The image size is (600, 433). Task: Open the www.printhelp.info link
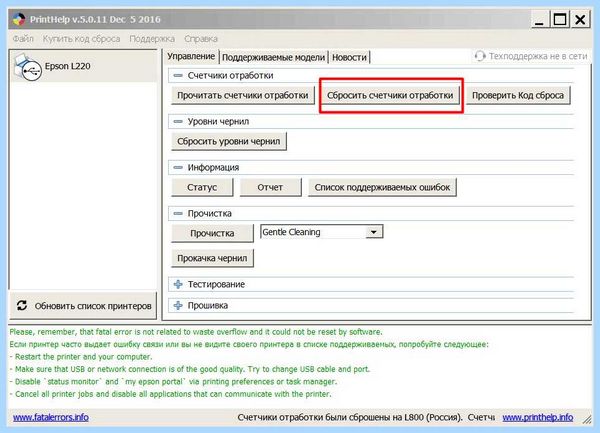(x=538, y=417)
